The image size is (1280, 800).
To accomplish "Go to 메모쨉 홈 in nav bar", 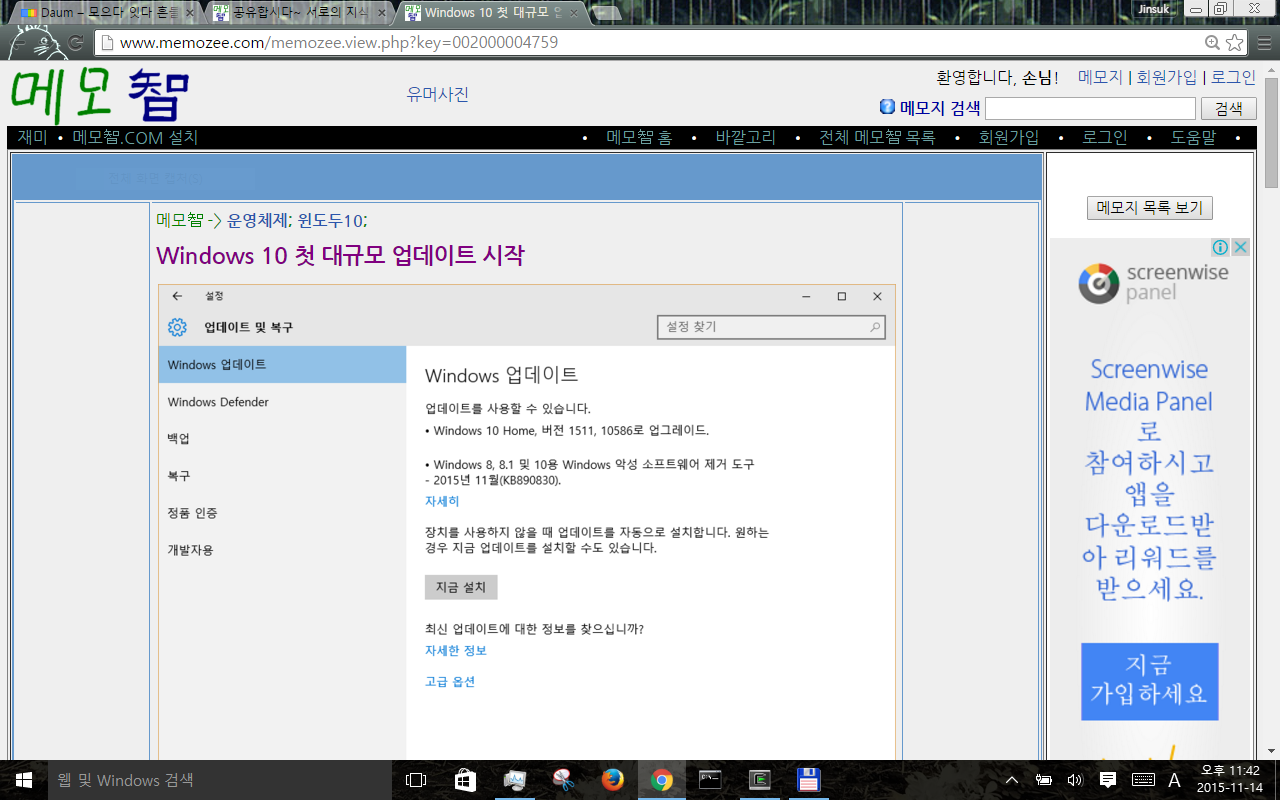I will (x=639, y=137).
